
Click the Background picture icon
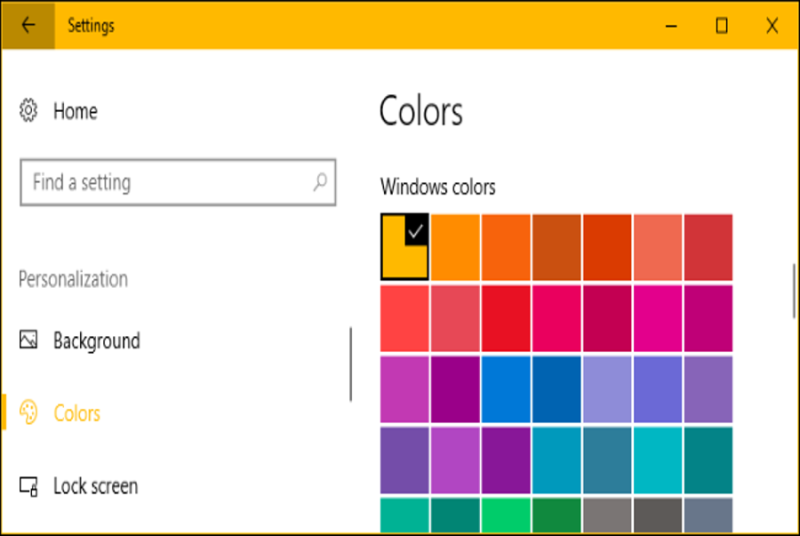[x=29, y=340]
